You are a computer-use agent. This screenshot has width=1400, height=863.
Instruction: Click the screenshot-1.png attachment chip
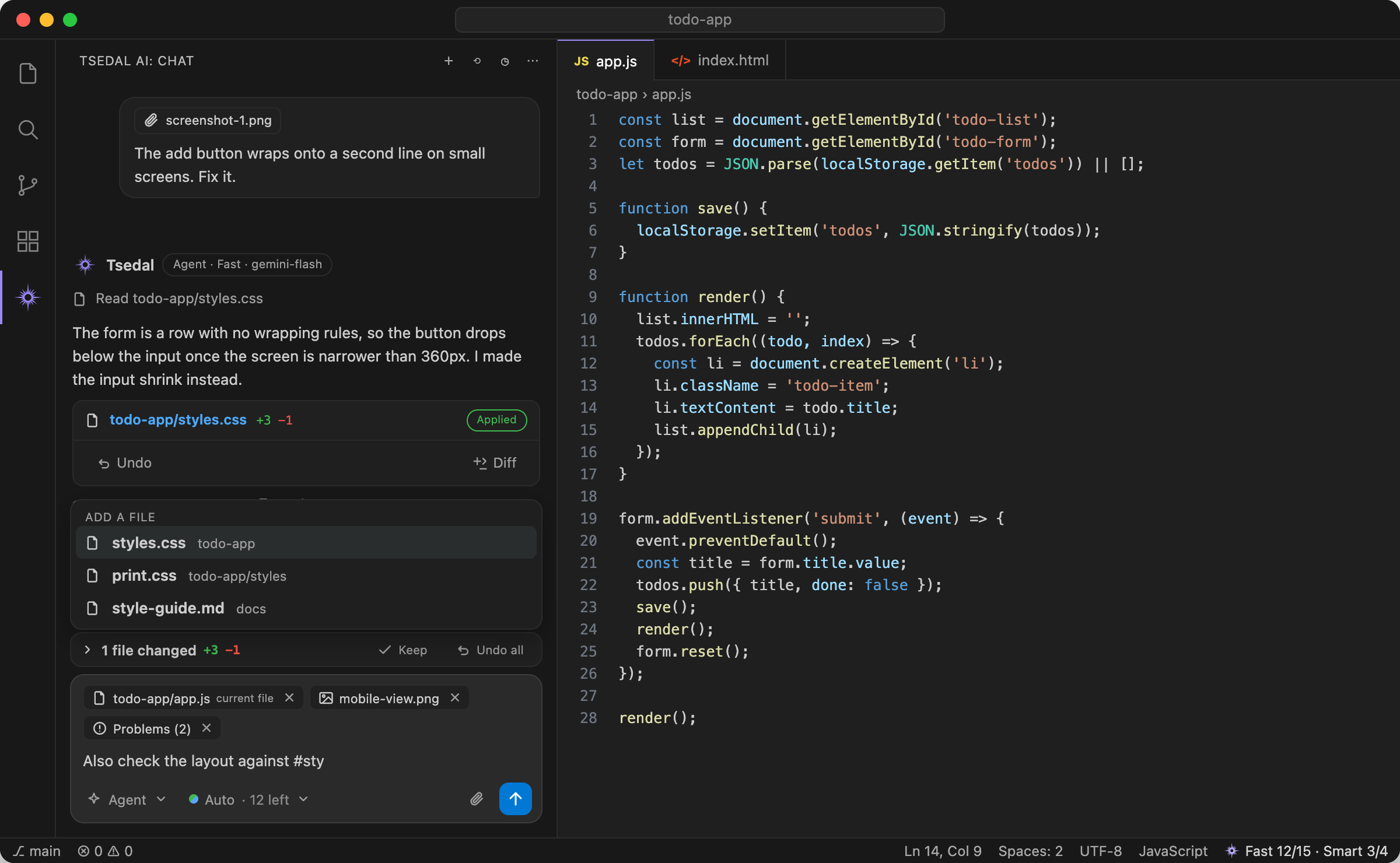pyautogui.click(x=208, y=120)
